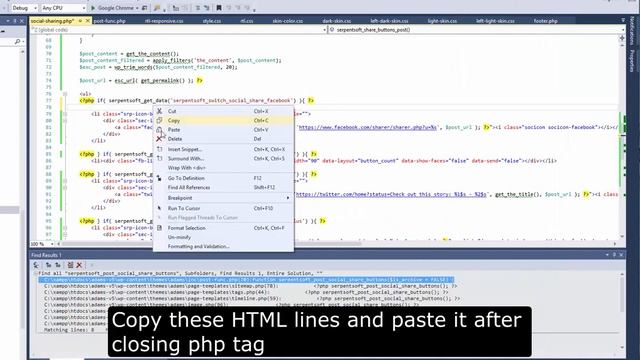Viewport: 640px width, 360px height.
Task: Switch to the skin-color.css tab
Action: [287, 21]
